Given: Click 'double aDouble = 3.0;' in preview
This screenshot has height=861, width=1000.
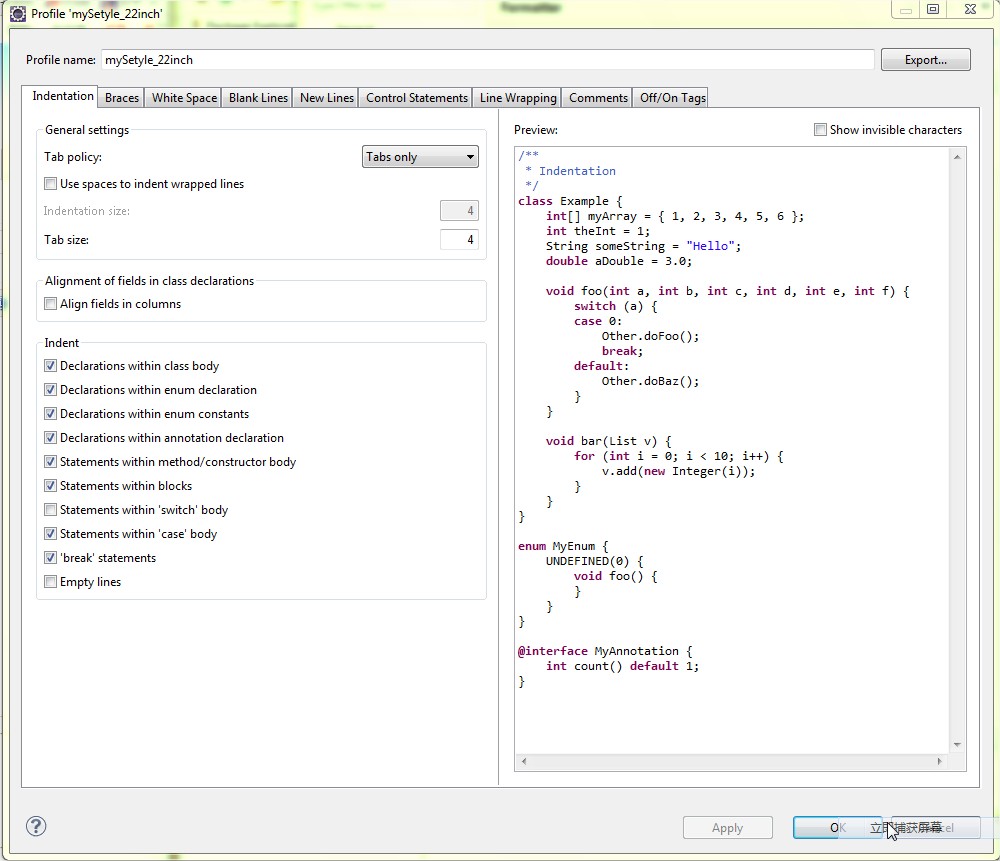Looking at the screenshot, I should click(619, 261).
